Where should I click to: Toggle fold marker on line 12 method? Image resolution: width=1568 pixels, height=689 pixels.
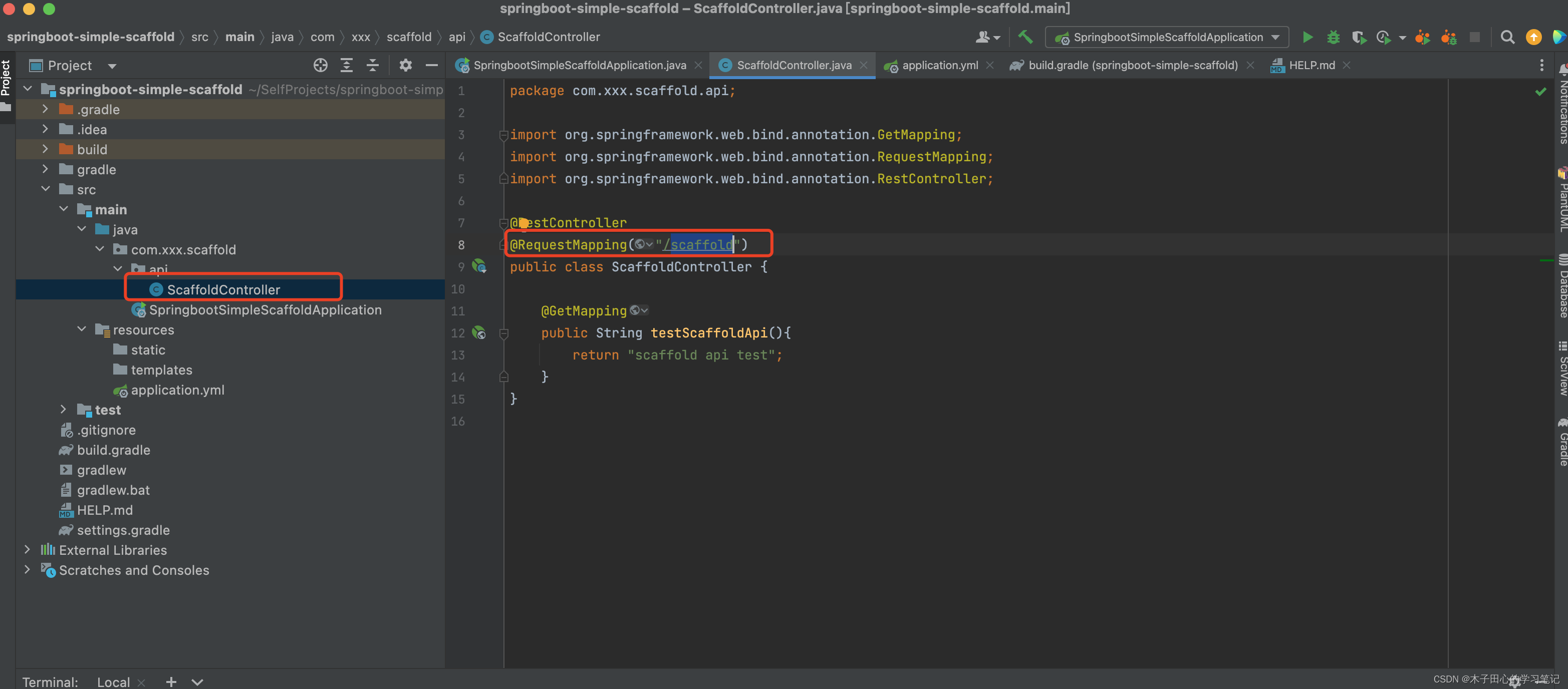pyautogui.click(x=503, y=333)
